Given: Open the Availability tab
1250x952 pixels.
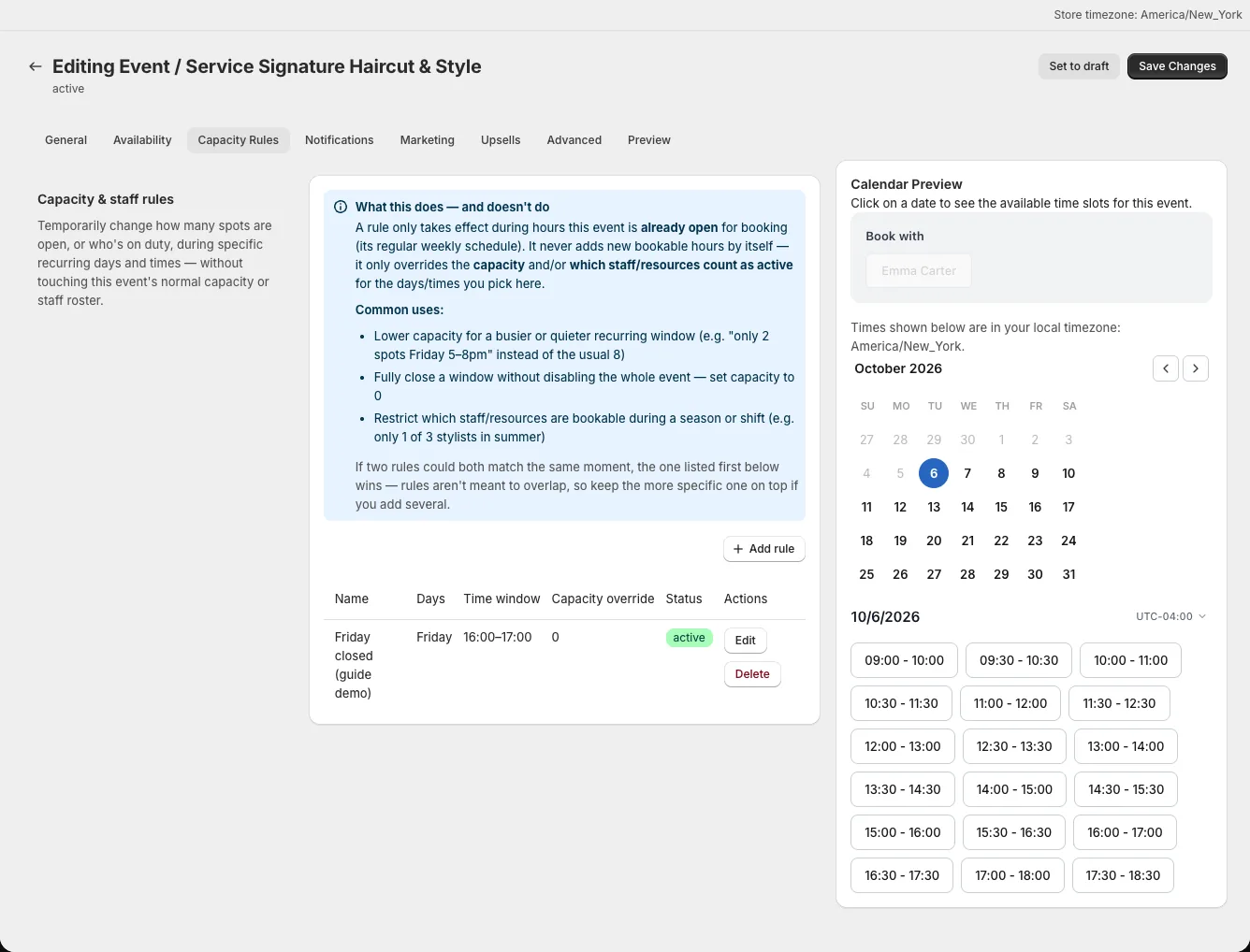Looking at the screenshot, I should tap(142, 140).
